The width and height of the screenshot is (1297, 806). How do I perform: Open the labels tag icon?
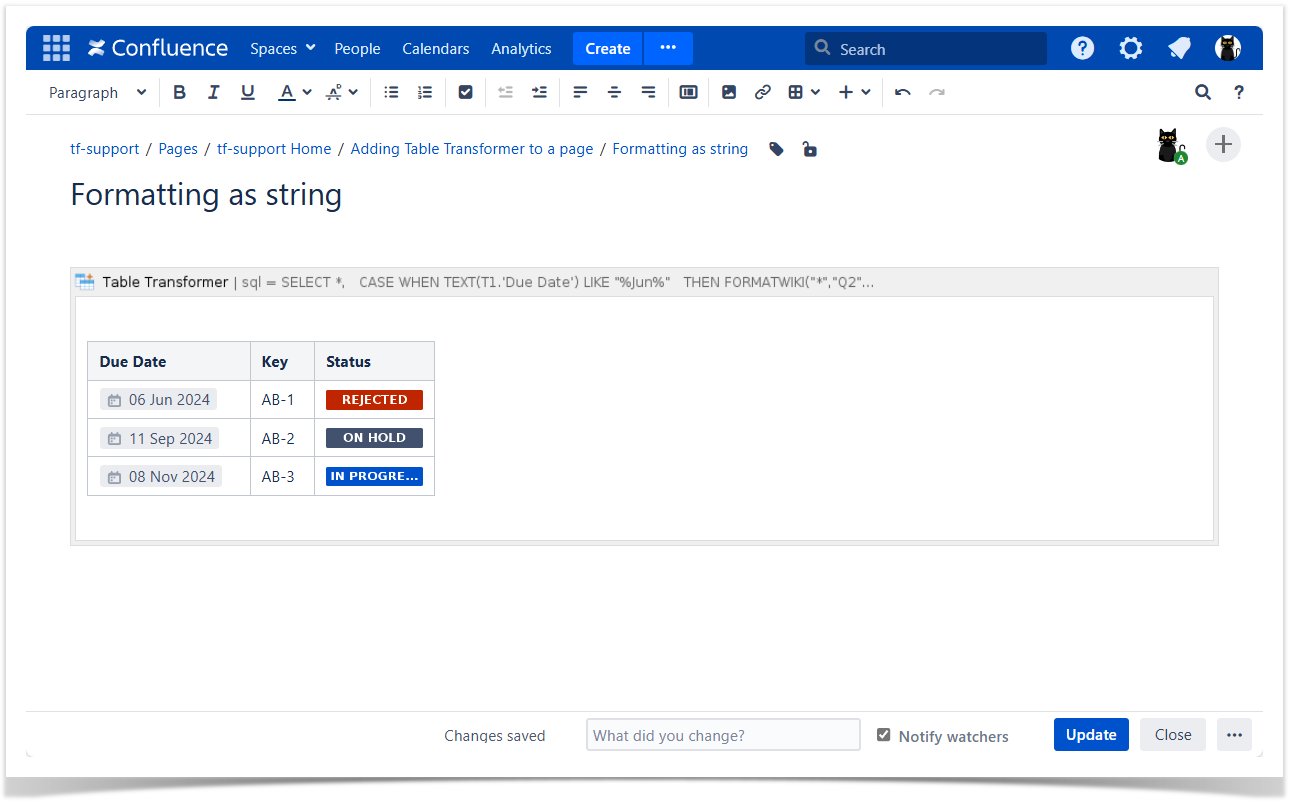tap(776, 149)
